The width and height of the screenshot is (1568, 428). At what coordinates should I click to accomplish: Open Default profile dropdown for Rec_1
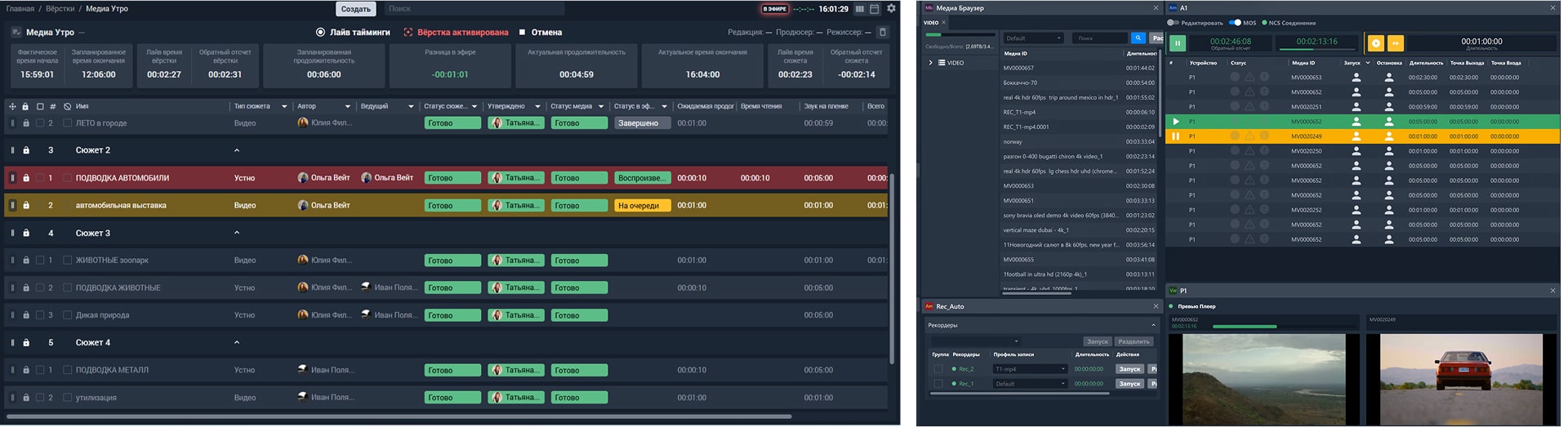click(1030, 384)
